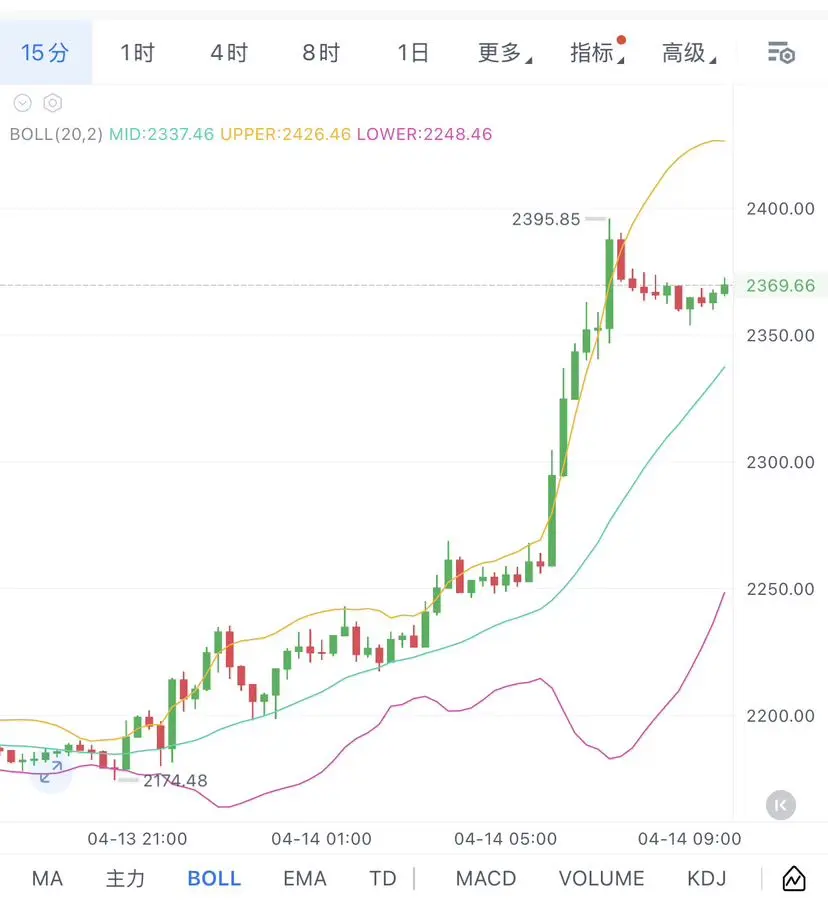This screenshot has width=828, height=903.
Task: Tap the latest green candle at the right edge
Action: pyautogui.click(x=724, y=287)
